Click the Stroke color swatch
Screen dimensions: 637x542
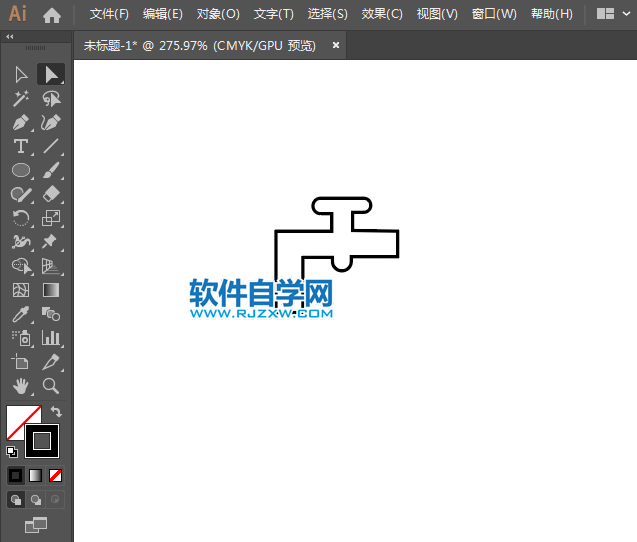[x=42, y=441]
